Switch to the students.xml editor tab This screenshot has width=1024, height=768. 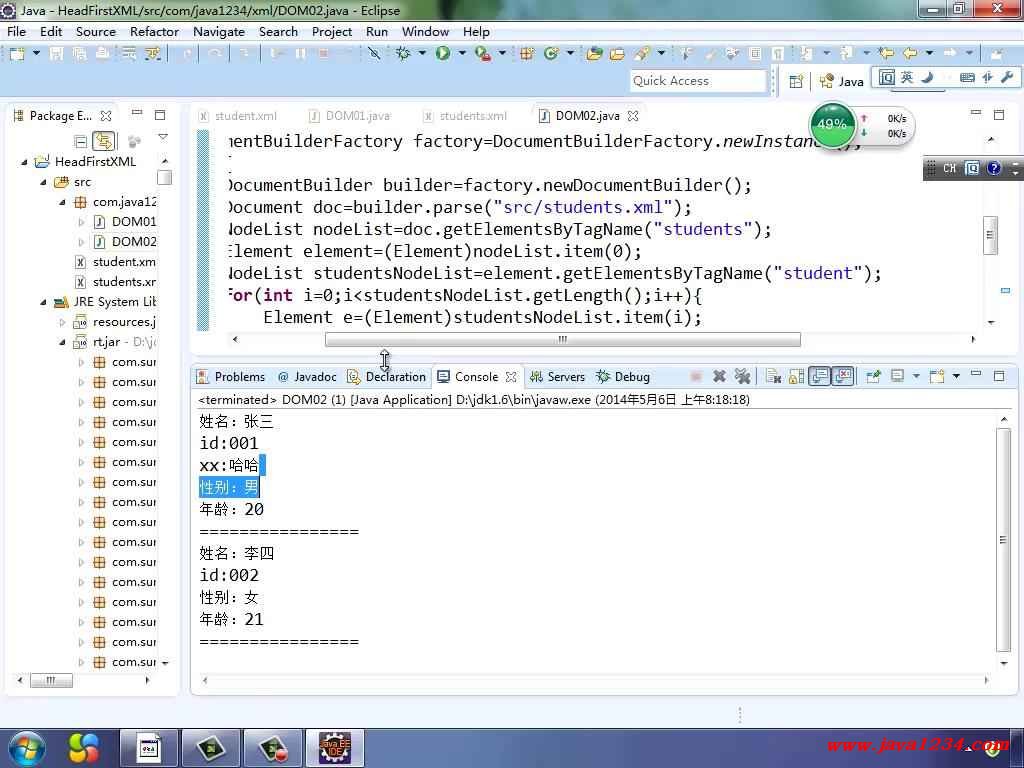pos(465,116)
